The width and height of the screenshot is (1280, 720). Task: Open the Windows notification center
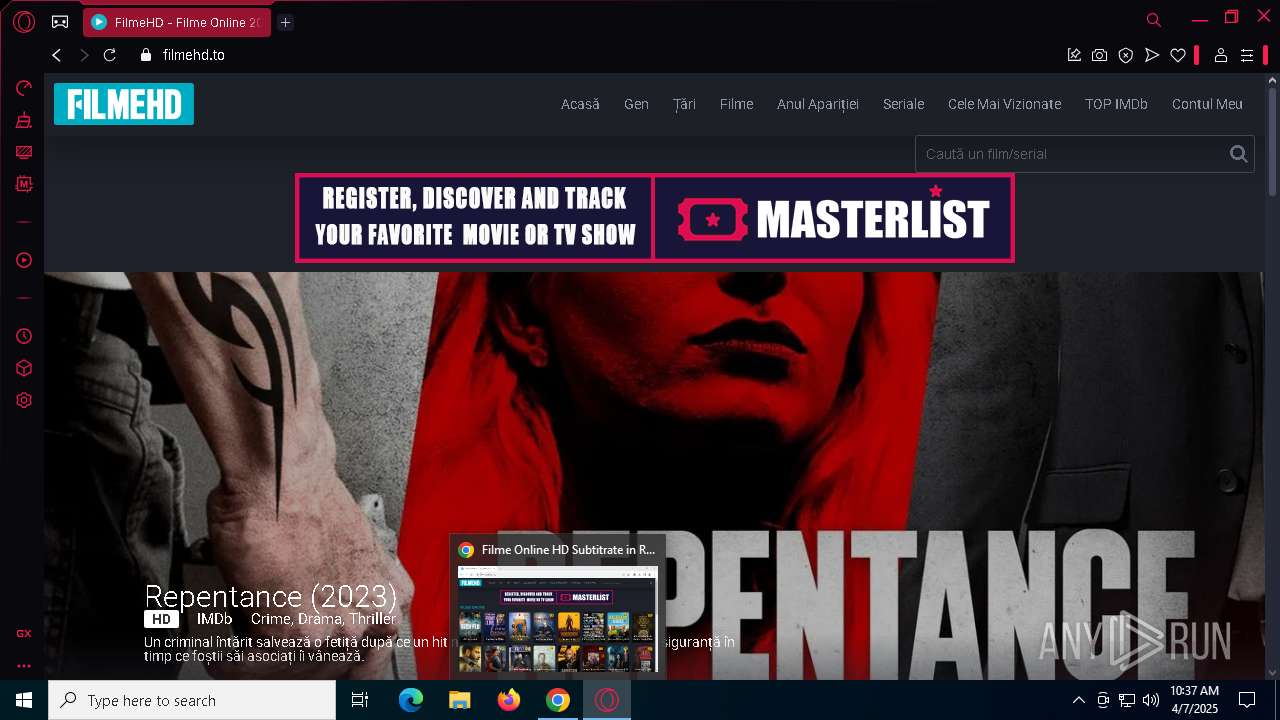(x=1247, y=700)
